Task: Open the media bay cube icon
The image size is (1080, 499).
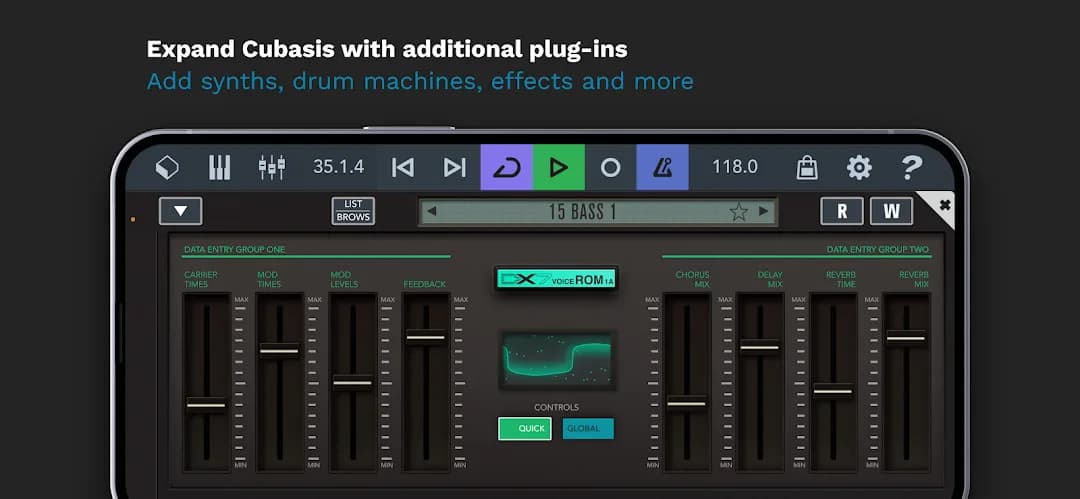Action: click(167, 167)
